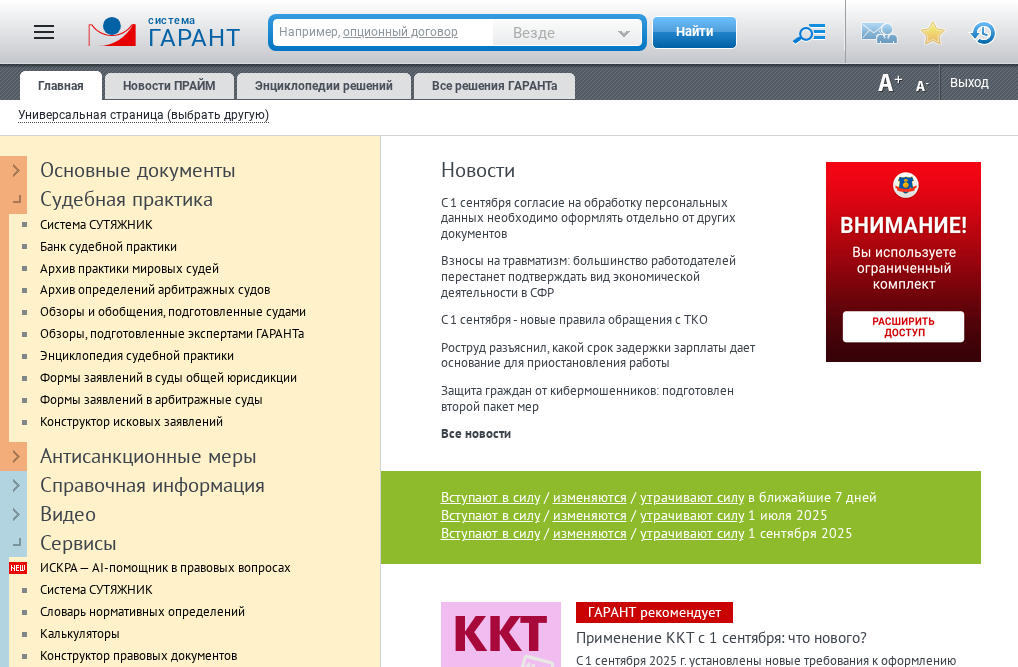Expand the Справочная информация section

16,485
